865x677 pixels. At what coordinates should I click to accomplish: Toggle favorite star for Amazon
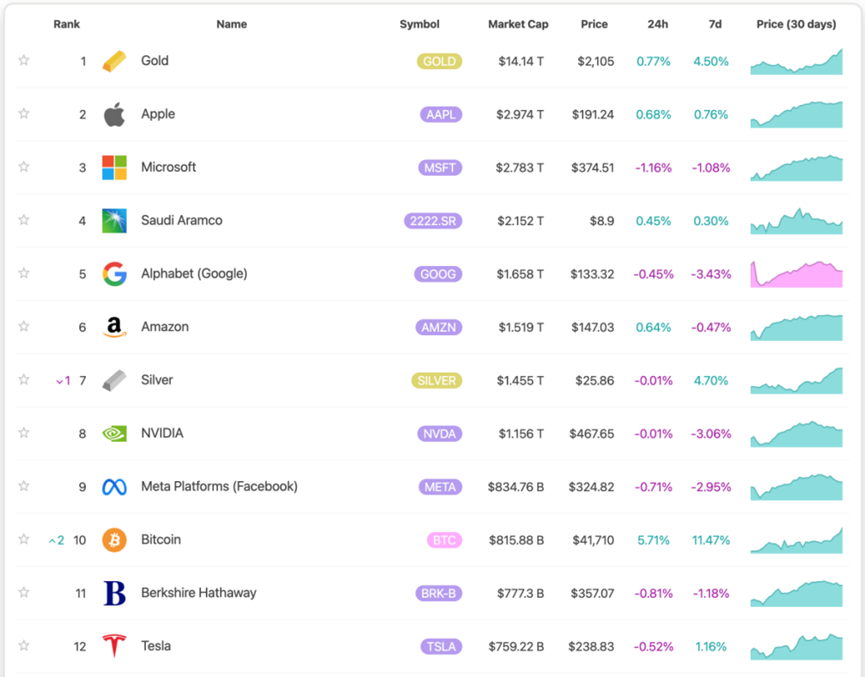point(24,327)
